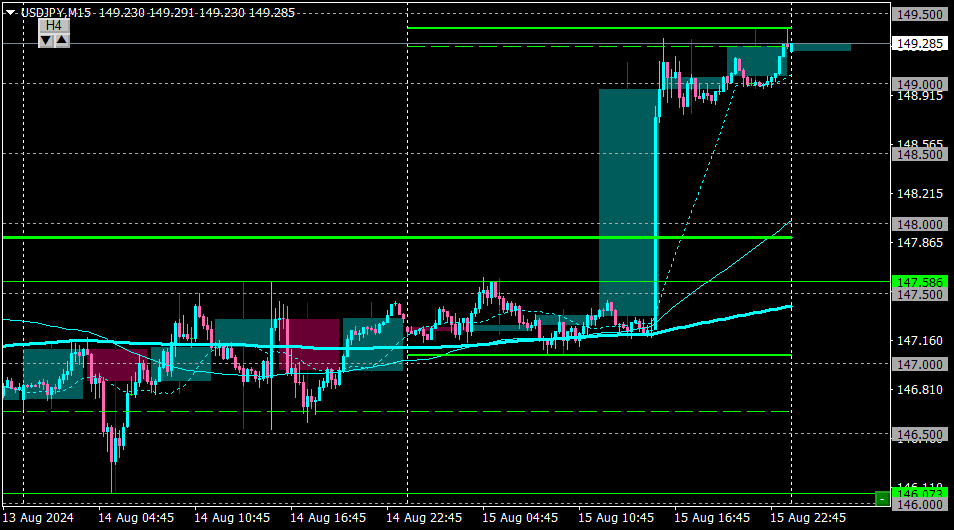
Task: Click the 147.160 price scale value
Action: (920, 341)
